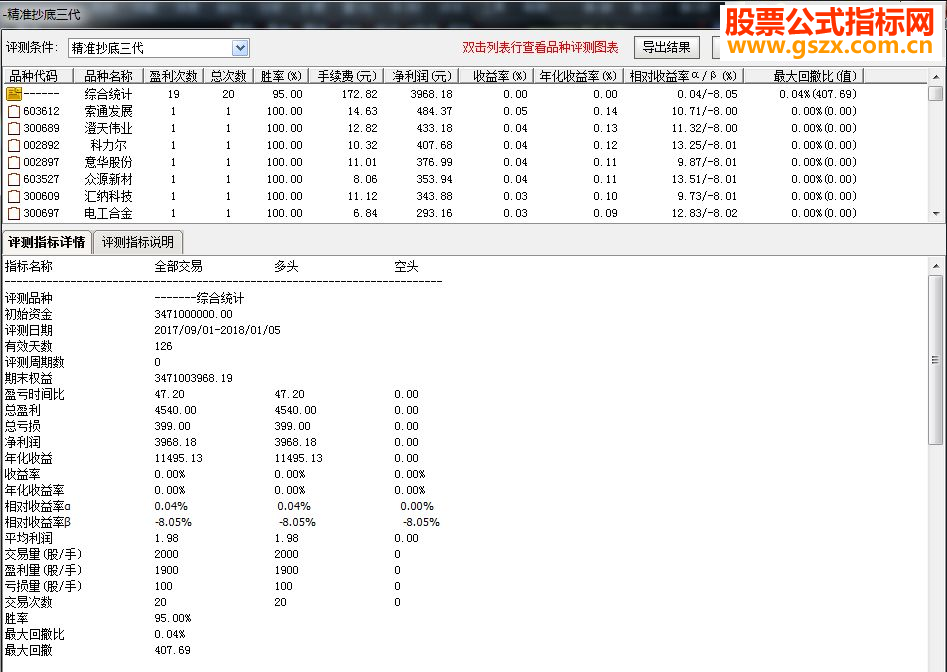Image resolution: width=947 pixels, height=672 pixels.
Task: Click the 评测日期 value 2017/09/01-2018/01/05
Action: tap(217, 330)
